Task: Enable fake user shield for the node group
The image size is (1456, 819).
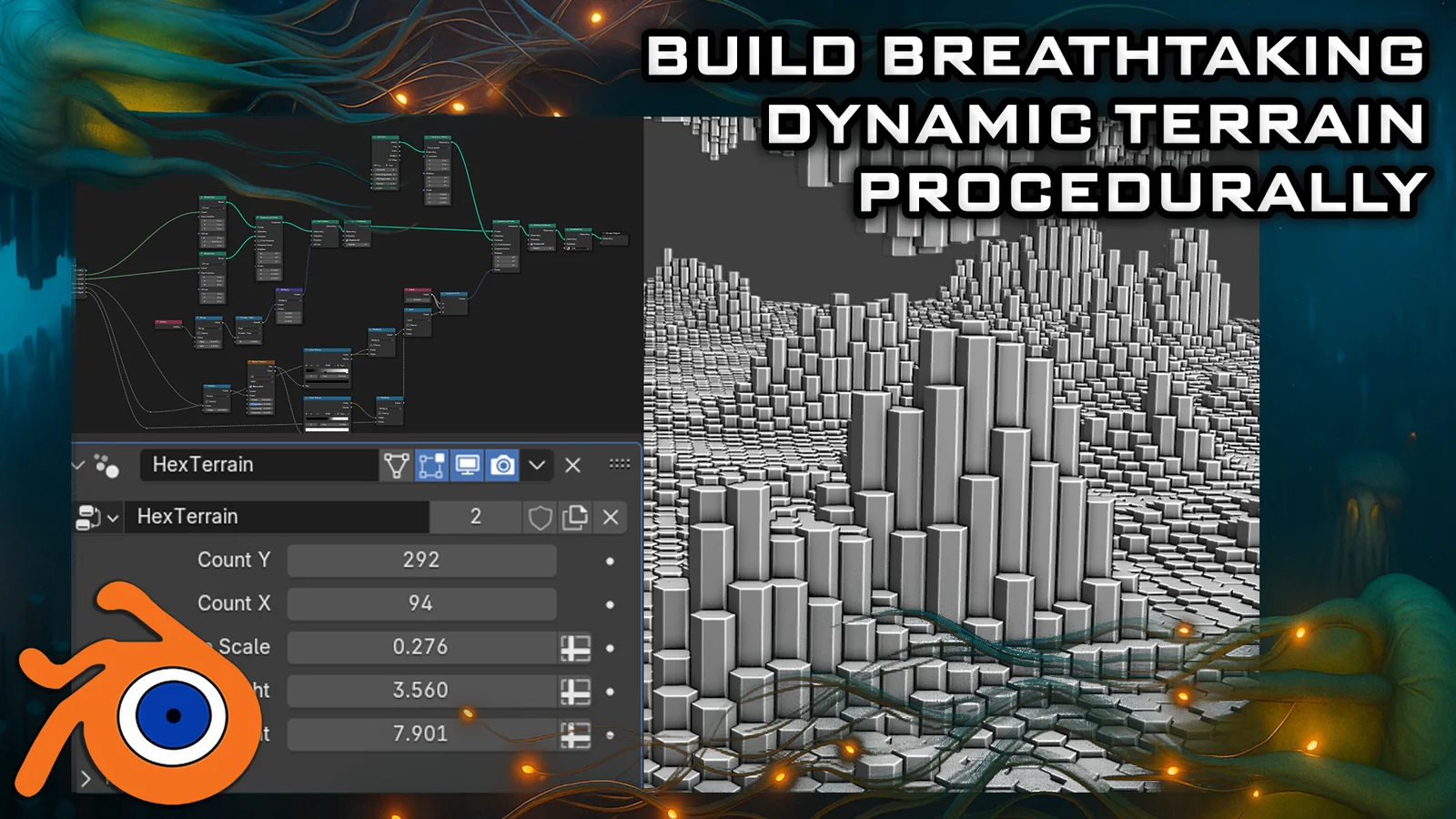Action: click(540, 517)
